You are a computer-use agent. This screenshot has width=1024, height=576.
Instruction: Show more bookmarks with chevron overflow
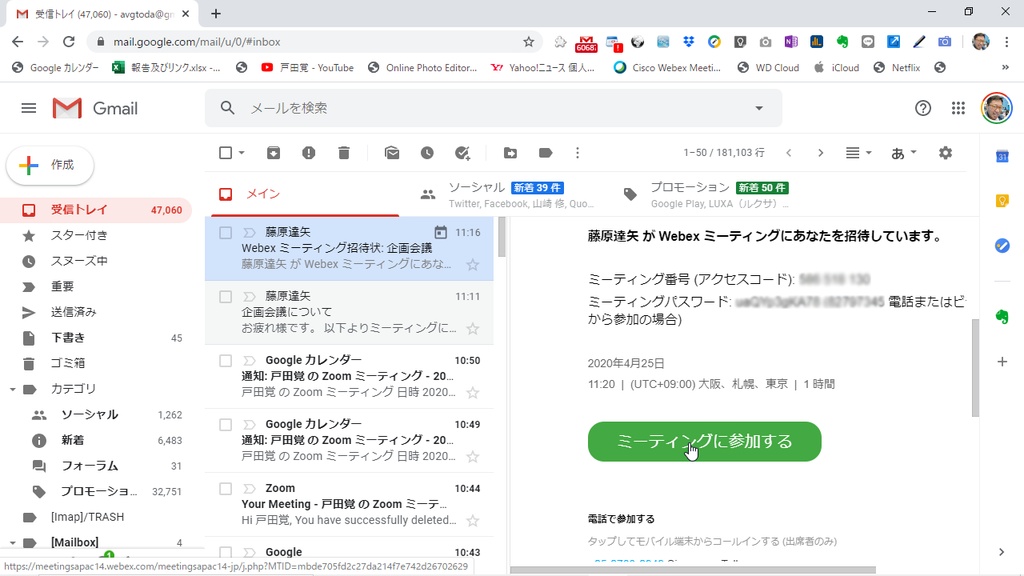click(x=1005, y=67)
